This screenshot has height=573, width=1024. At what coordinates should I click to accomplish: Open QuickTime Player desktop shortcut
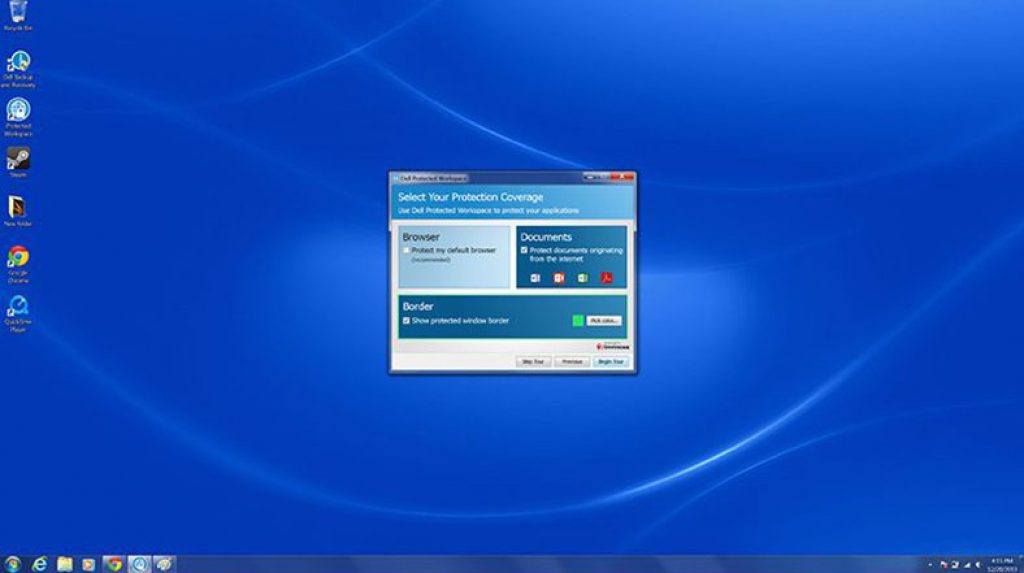[18, 314]
